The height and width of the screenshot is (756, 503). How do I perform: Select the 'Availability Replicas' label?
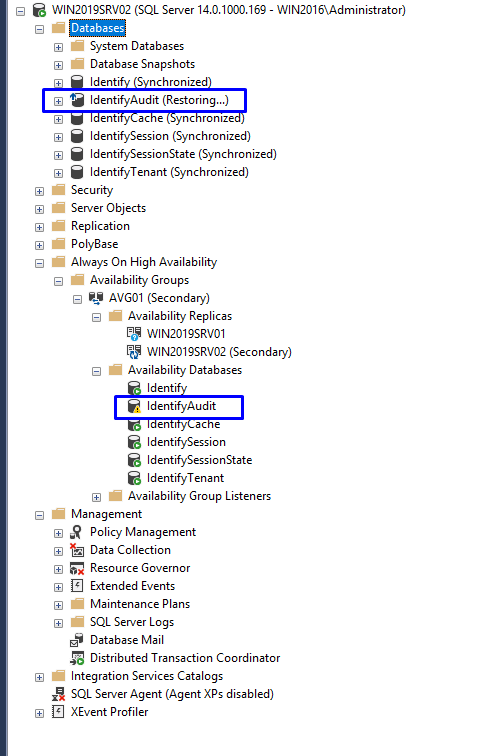(x=179, y=316)
